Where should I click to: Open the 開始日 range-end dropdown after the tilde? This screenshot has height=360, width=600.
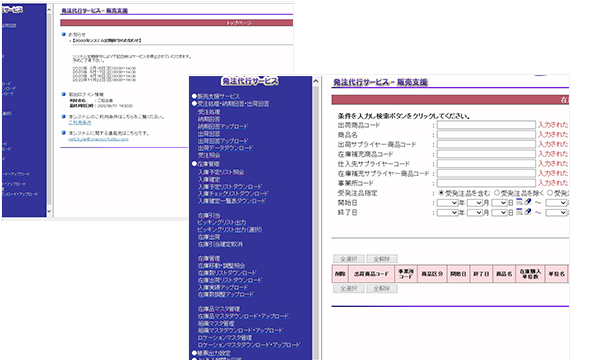coord(556,203)
